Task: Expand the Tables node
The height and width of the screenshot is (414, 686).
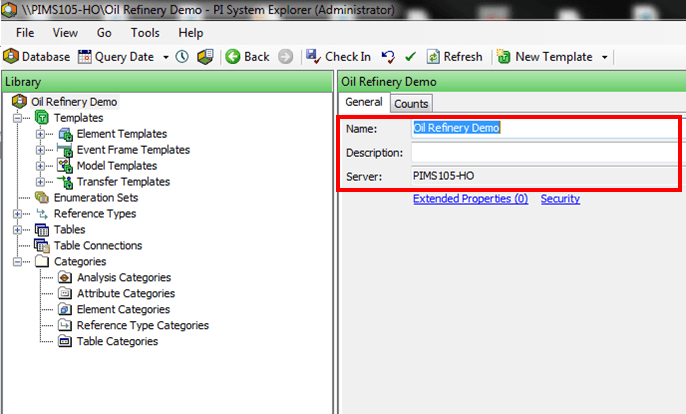Action: point(17,229)
